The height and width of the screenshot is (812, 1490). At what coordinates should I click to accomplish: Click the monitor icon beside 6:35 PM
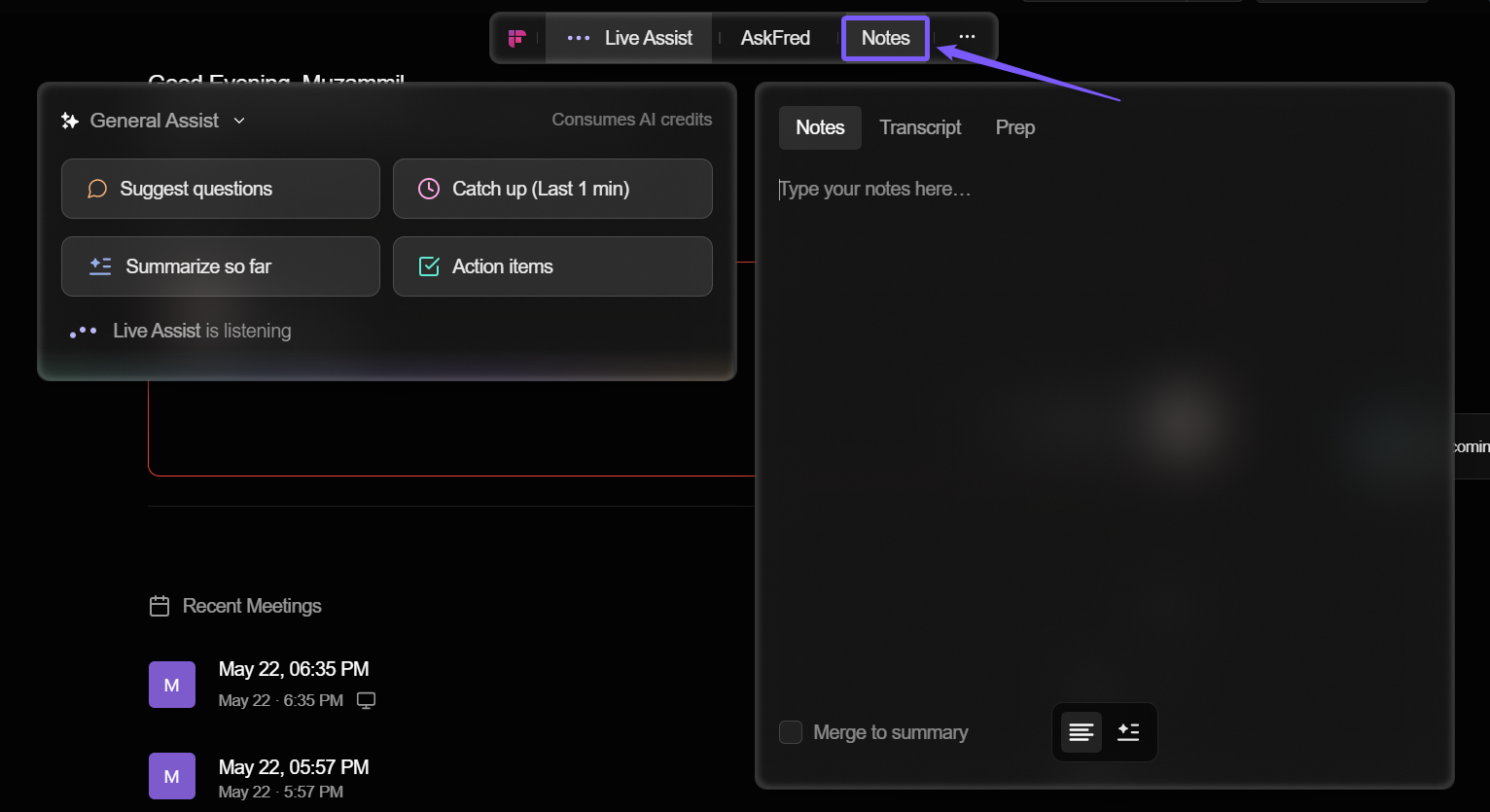coord(366,701)
